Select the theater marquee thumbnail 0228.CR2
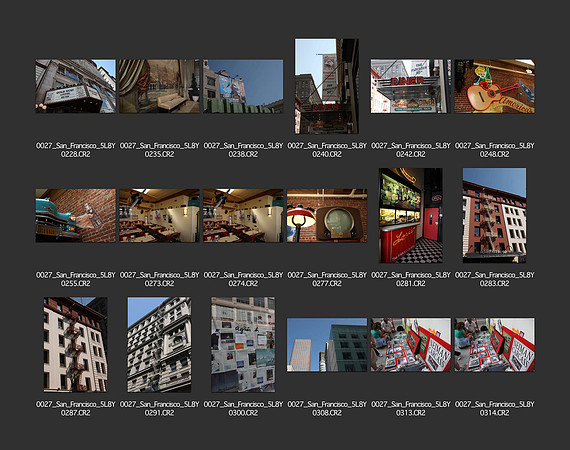This screenshot has height=450, width=570. point(76,86)
